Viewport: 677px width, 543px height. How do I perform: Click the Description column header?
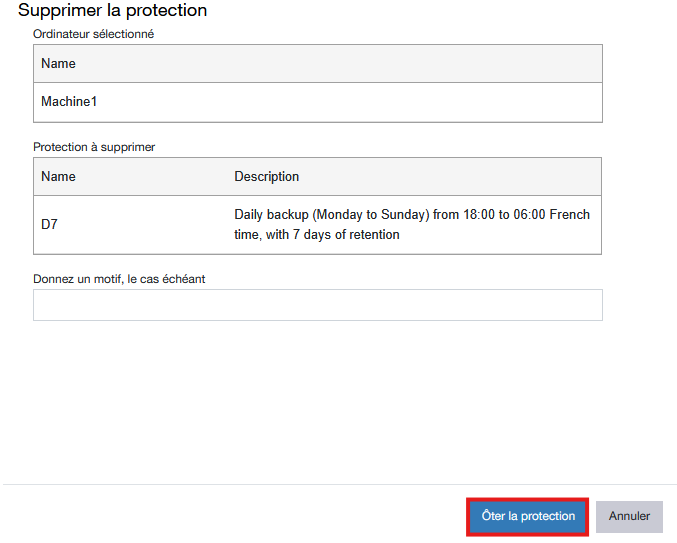(266, 176)
